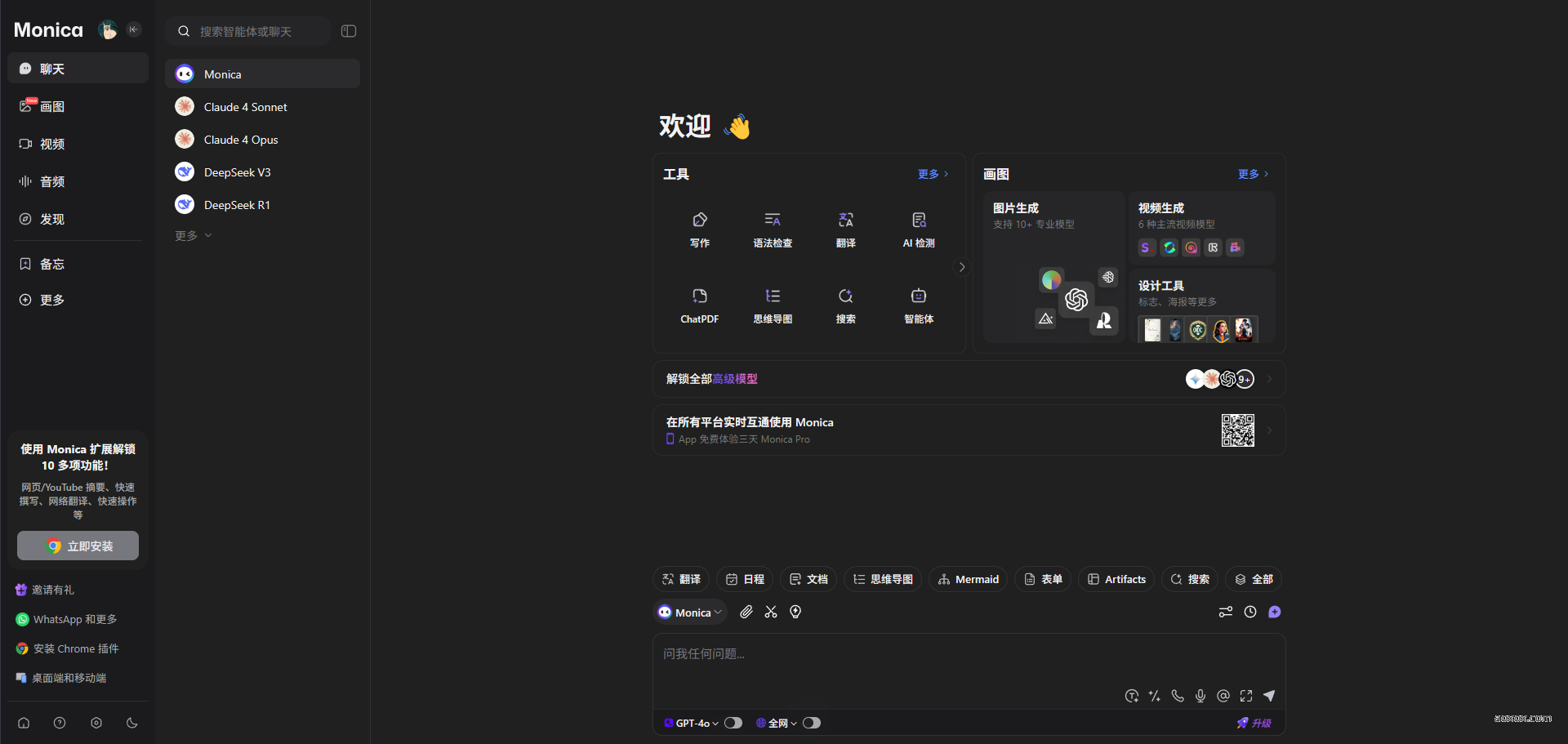Open the 解锁全部高级模型 banner

click(x=969, y=379)
